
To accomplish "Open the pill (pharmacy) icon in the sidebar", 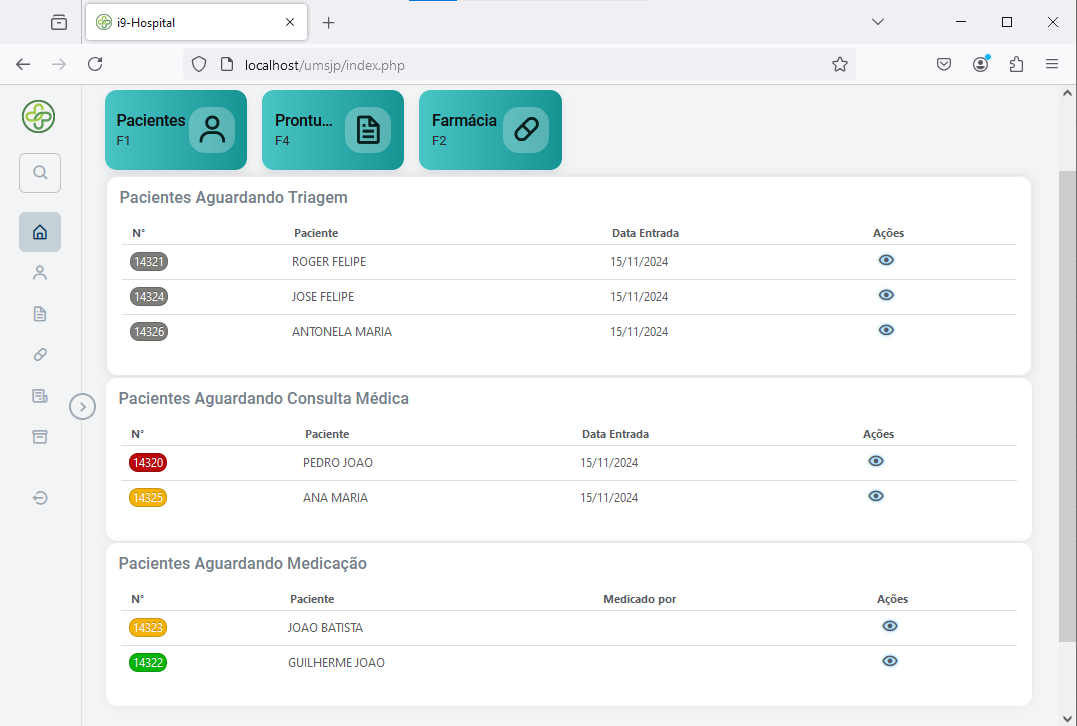I will click(x=40, y=354).
